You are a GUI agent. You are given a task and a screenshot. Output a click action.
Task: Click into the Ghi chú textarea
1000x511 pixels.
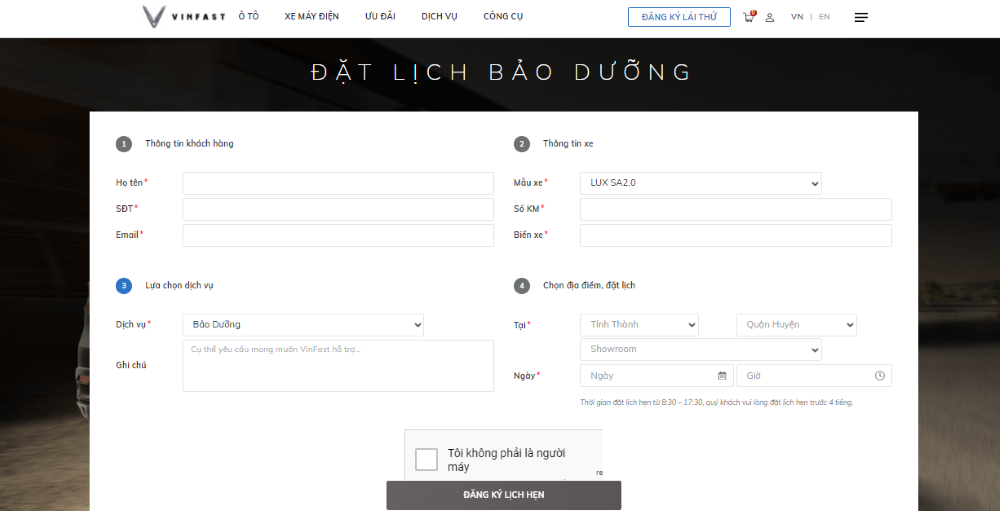point(338,366)
